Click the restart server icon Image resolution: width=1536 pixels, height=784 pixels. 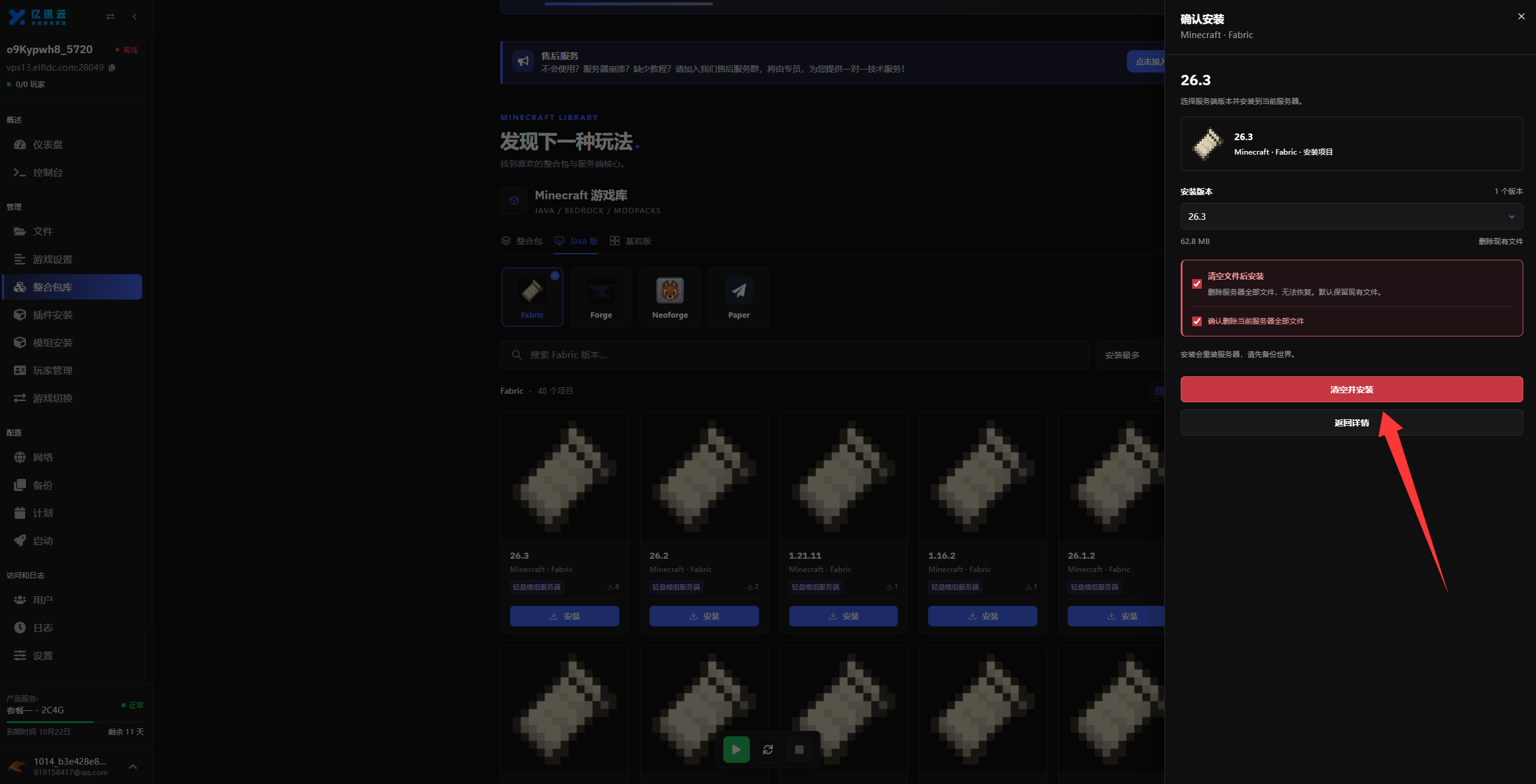(x=768, y=750)
